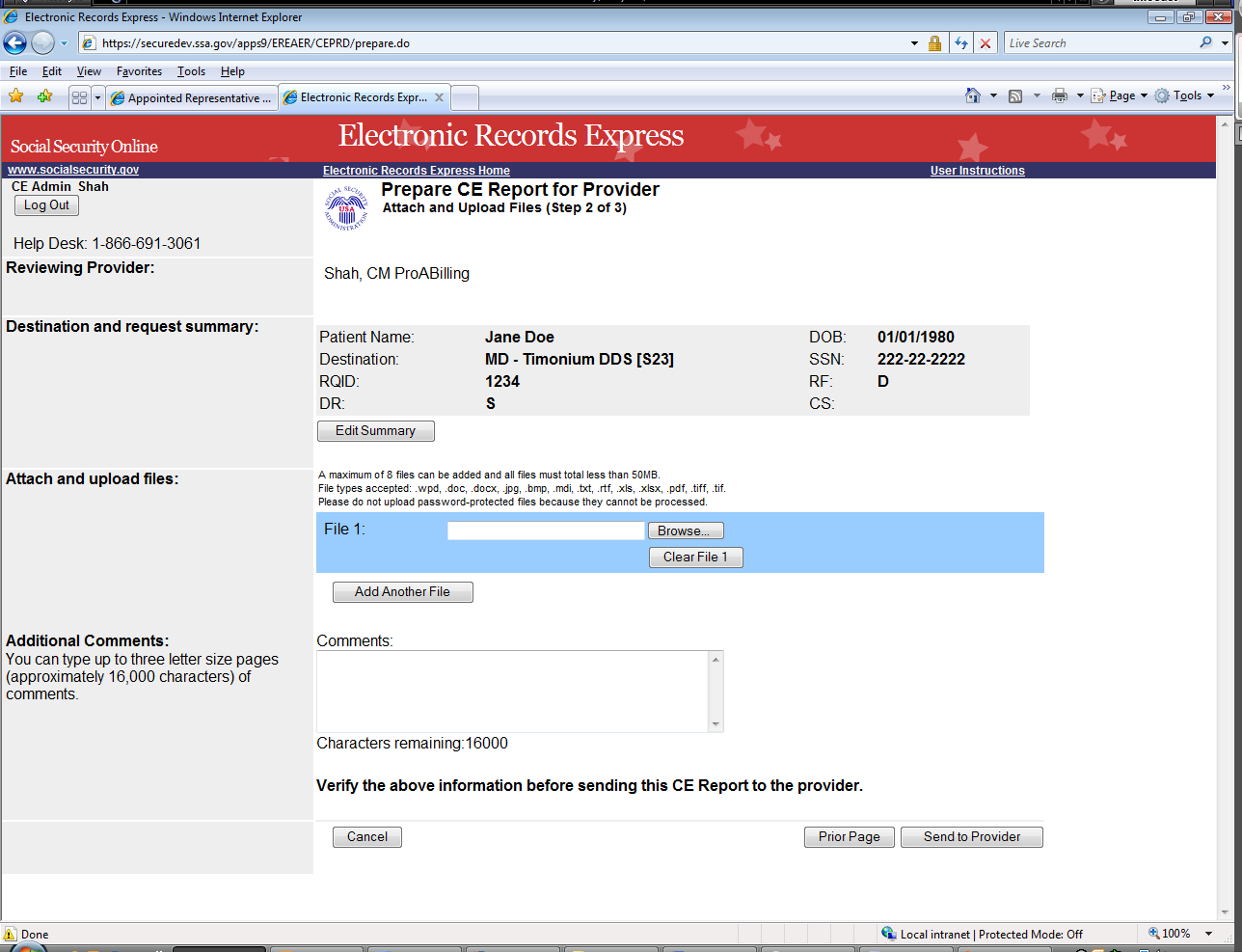Open the Help menu

click(232, 71)
